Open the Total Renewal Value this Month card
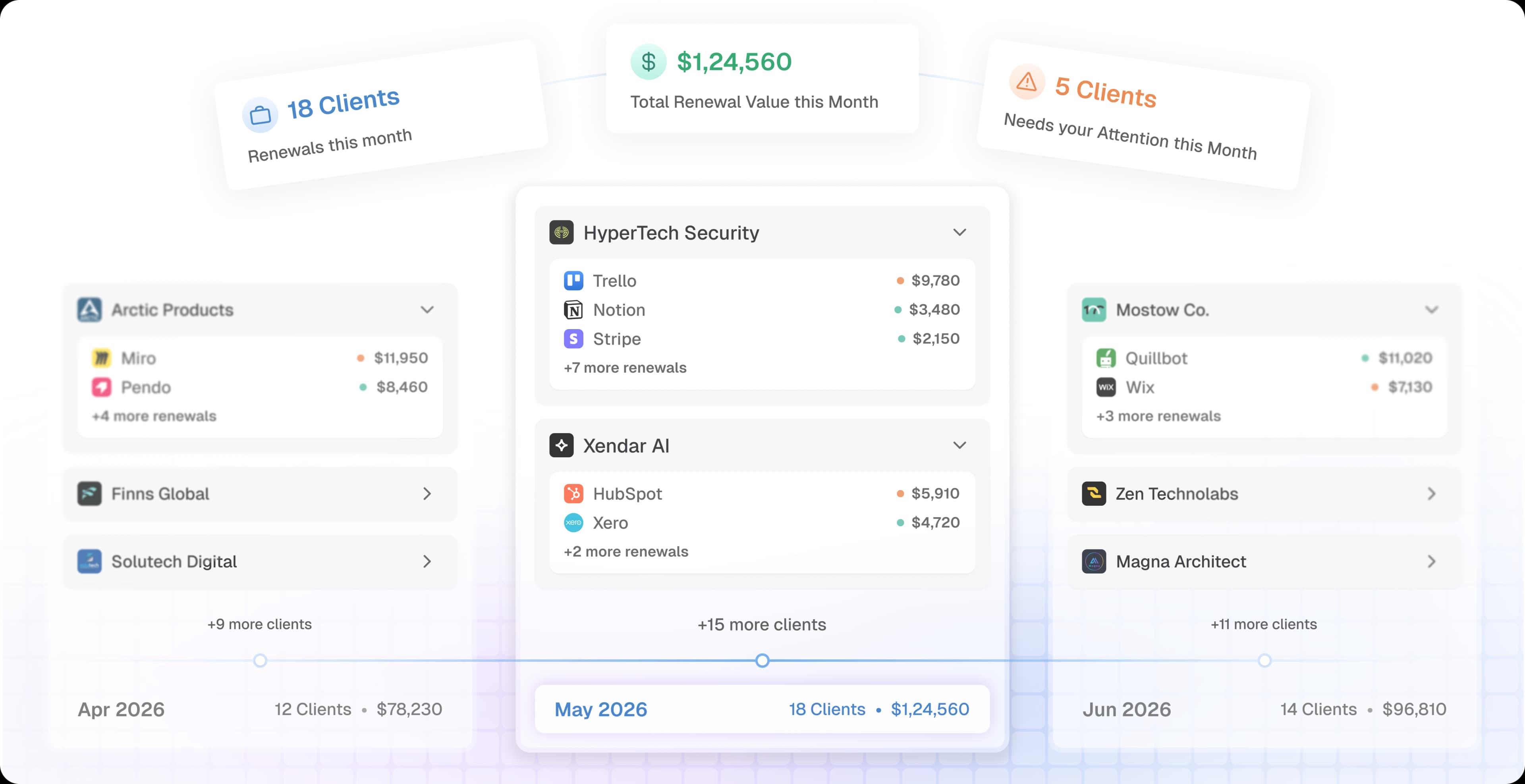Screen dimensions: 1525x784 (762, 79)
